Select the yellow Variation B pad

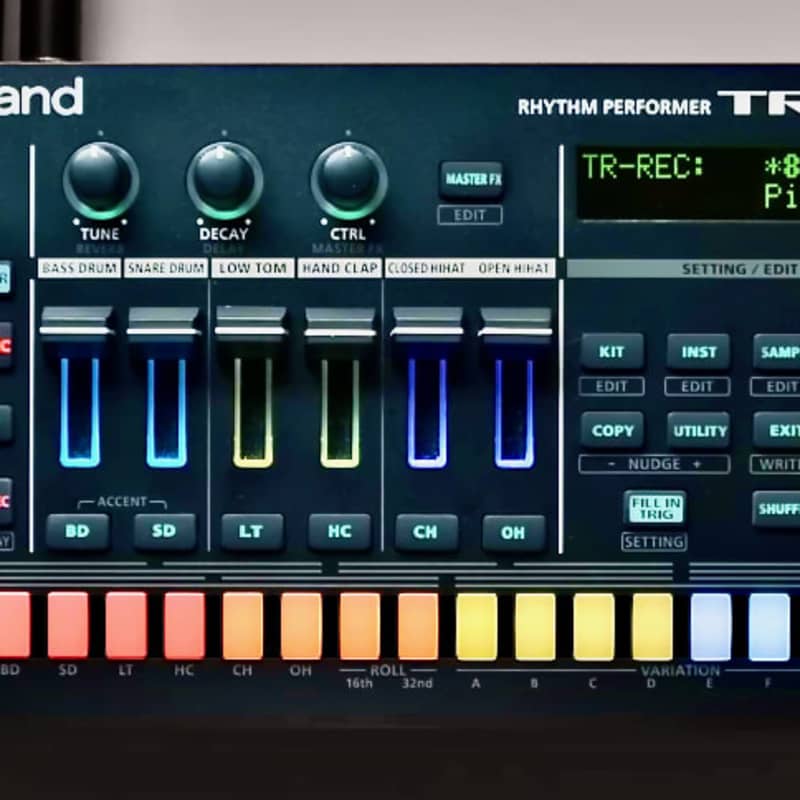(x=535, y=627)
